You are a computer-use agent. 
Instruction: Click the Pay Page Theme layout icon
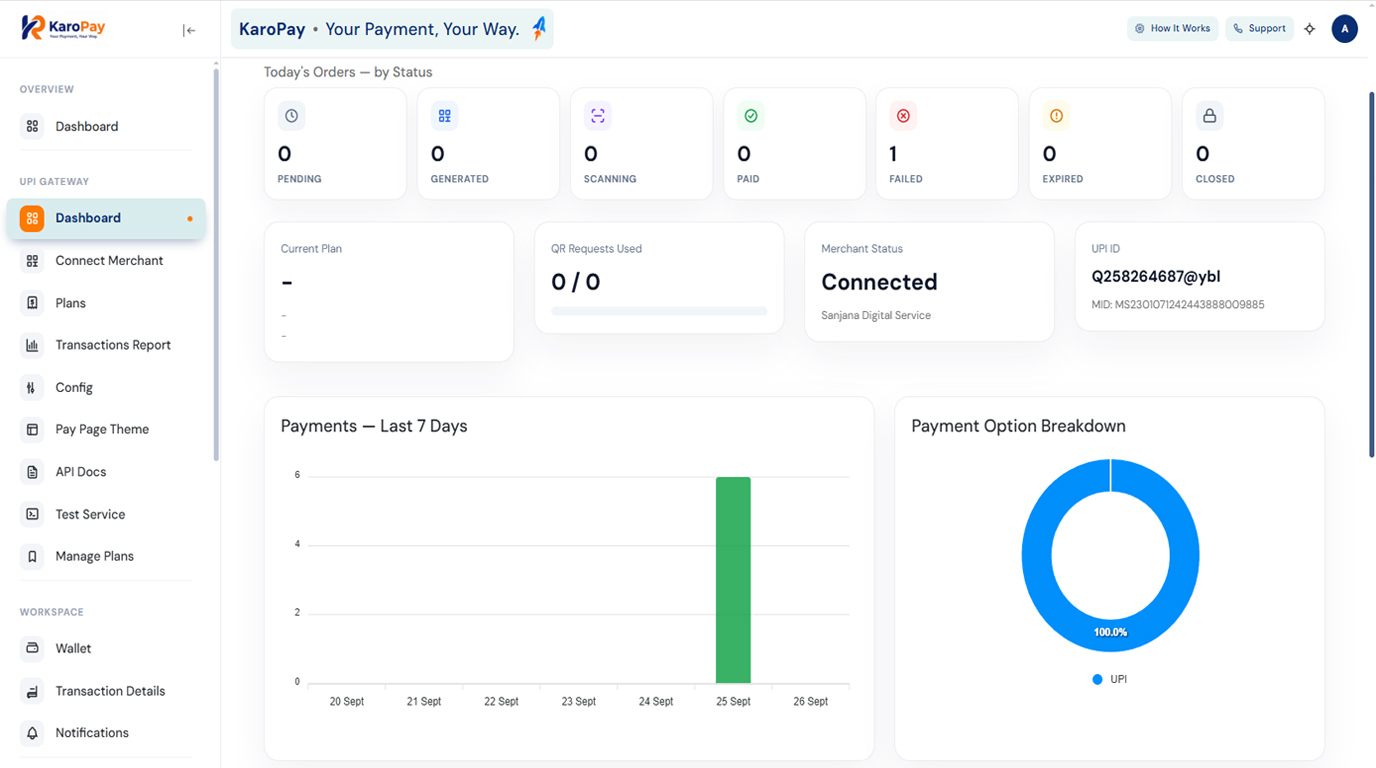33,430
